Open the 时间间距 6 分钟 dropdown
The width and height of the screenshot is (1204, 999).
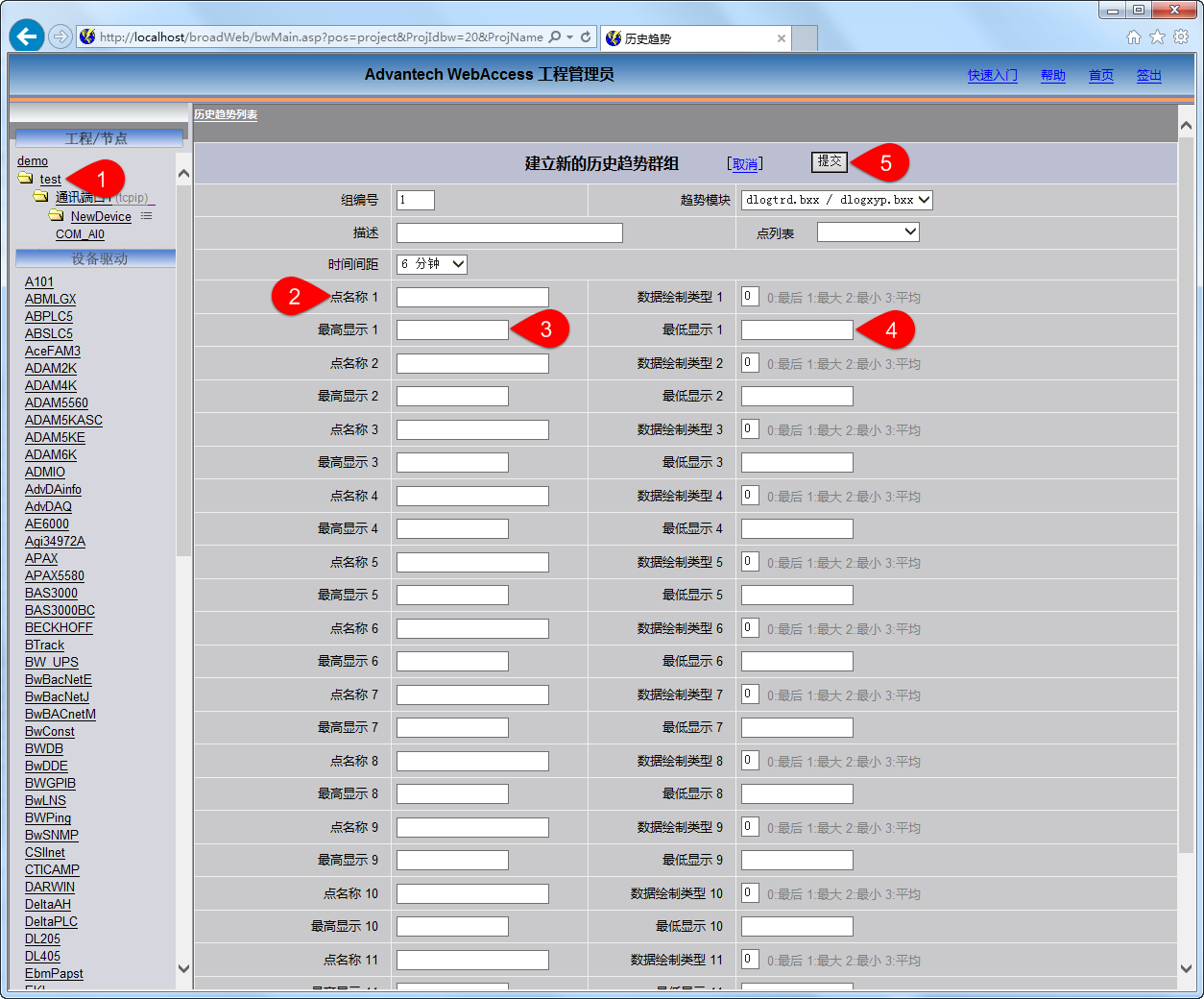432,264
